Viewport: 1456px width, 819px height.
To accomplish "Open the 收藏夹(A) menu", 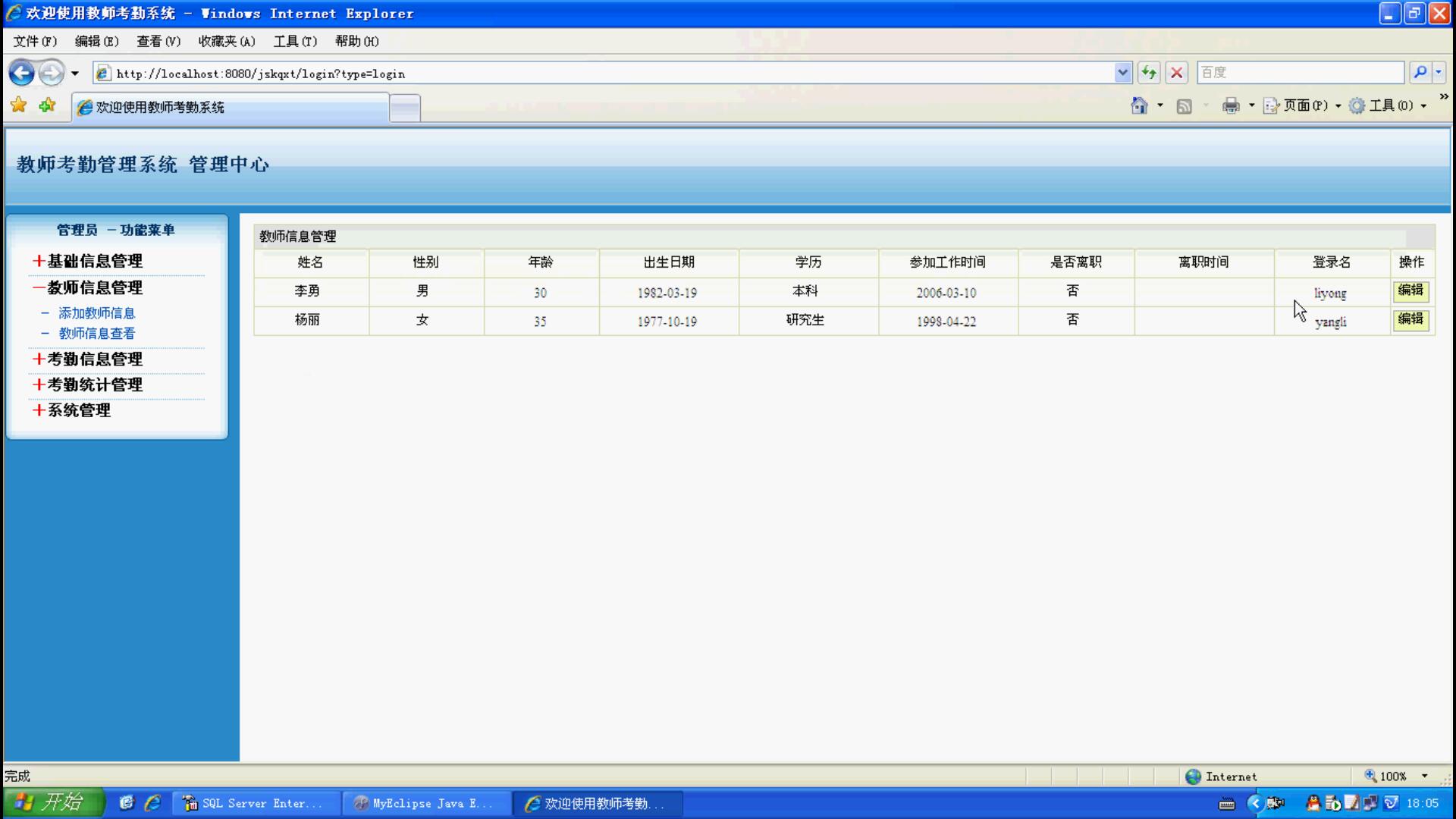I will pos(227,41).
